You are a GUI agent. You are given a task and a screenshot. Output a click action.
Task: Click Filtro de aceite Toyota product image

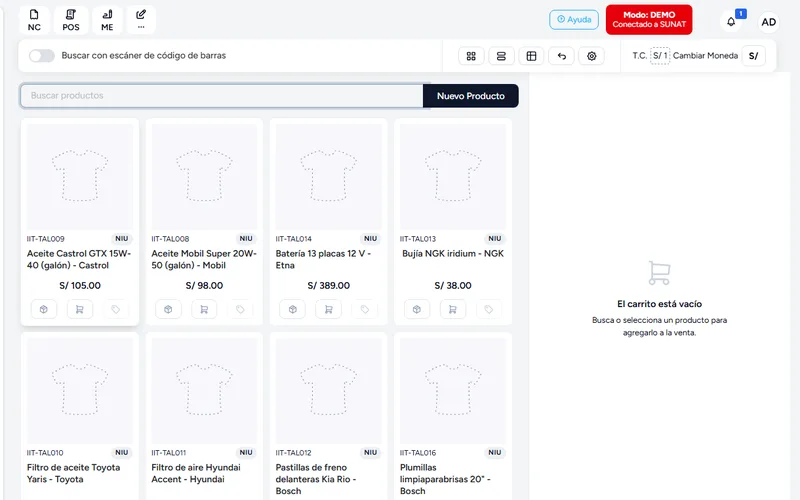tap(80, 391)
